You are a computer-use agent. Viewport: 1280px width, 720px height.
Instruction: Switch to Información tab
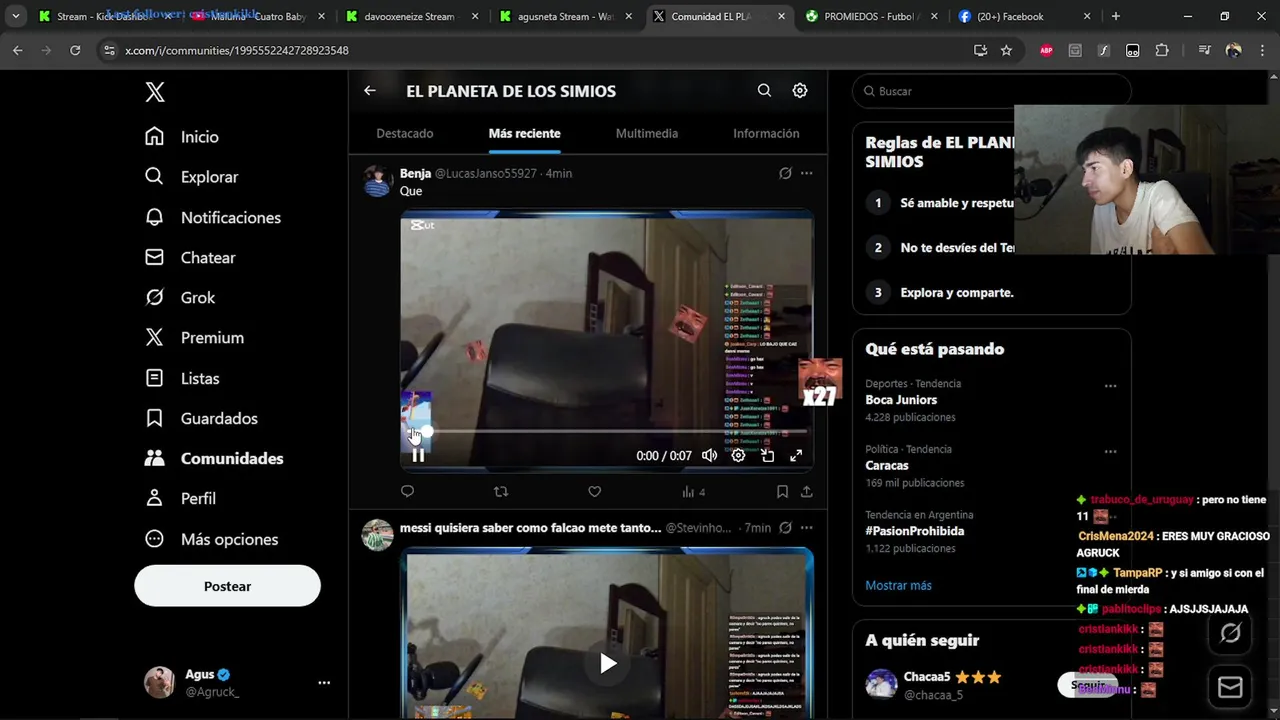point(766,133)
